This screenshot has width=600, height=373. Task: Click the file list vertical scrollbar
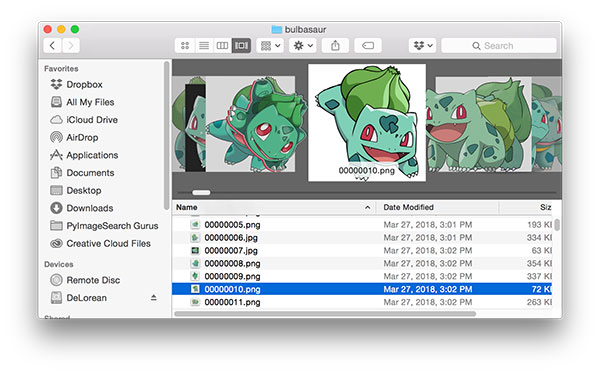557,225
